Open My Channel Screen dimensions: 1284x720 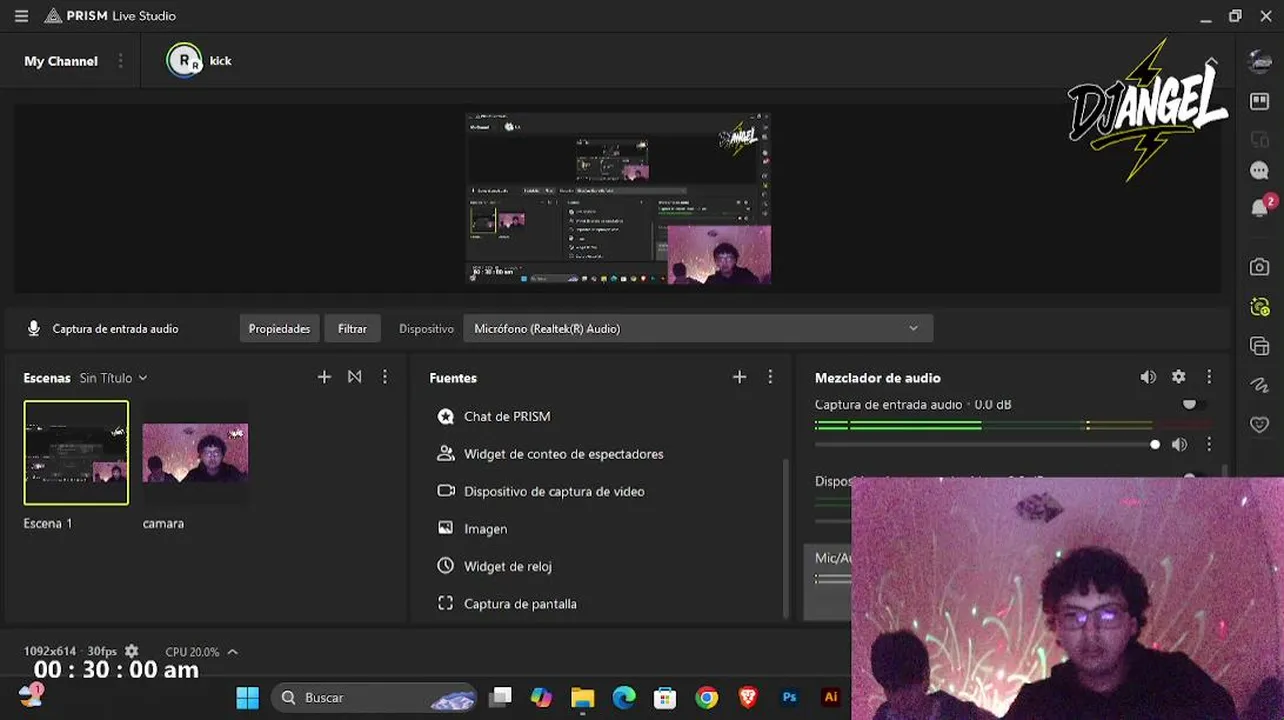tap(61, 61)
